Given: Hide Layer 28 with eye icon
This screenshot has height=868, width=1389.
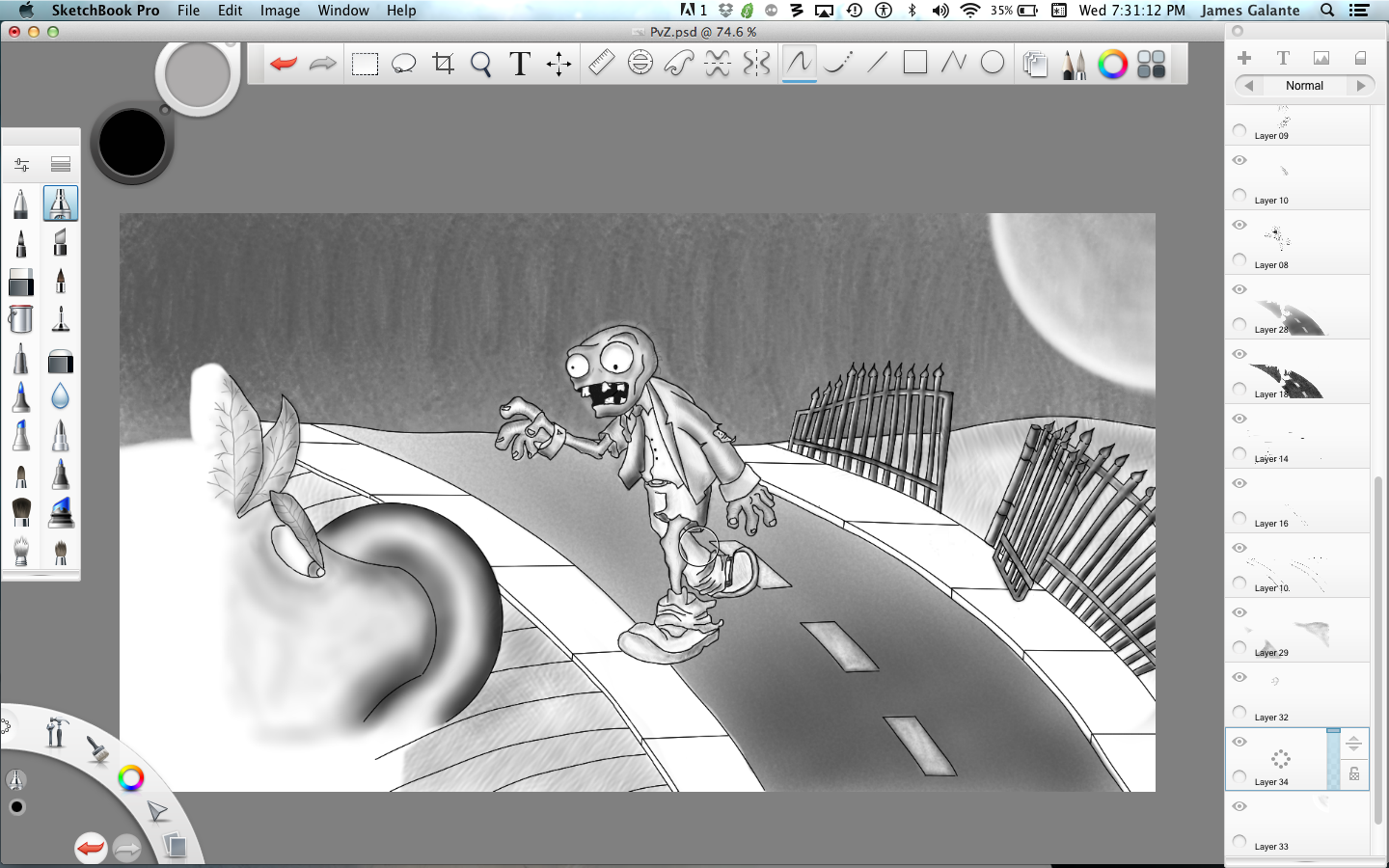Looking at the screenshot, I should (x=1239, y=289).
